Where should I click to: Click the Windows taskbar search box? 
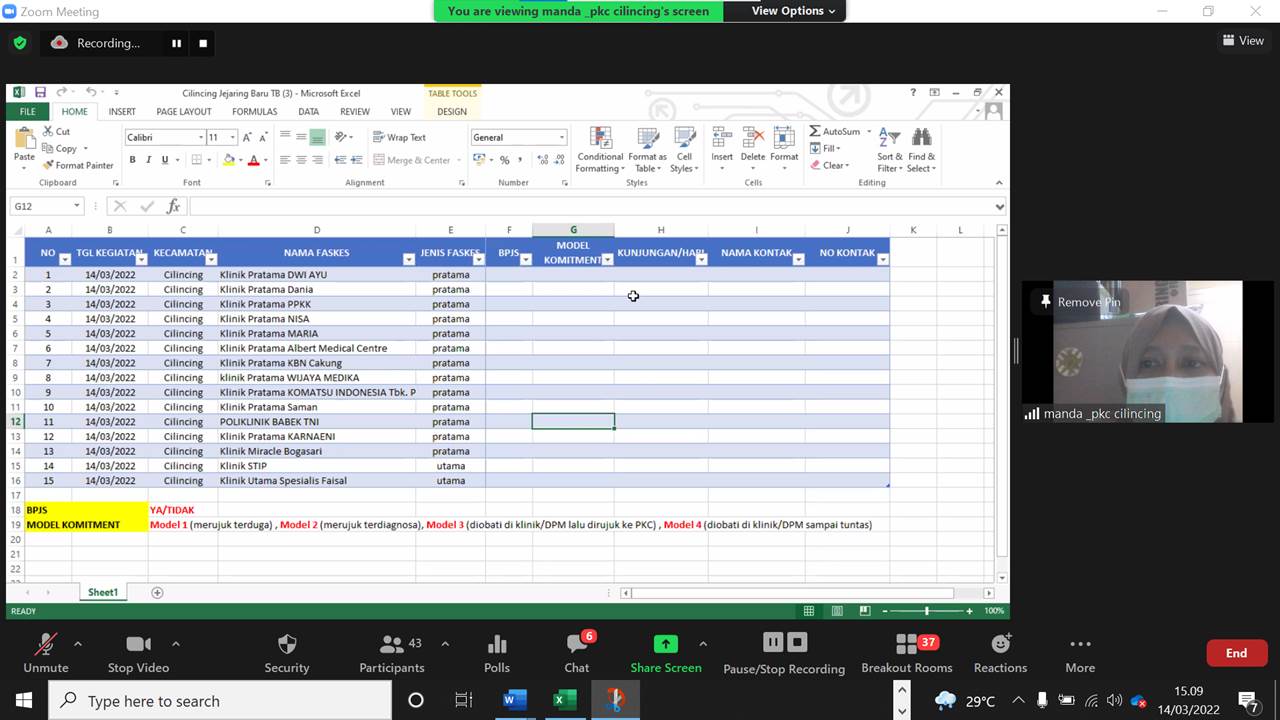click(x=220, y=701)
